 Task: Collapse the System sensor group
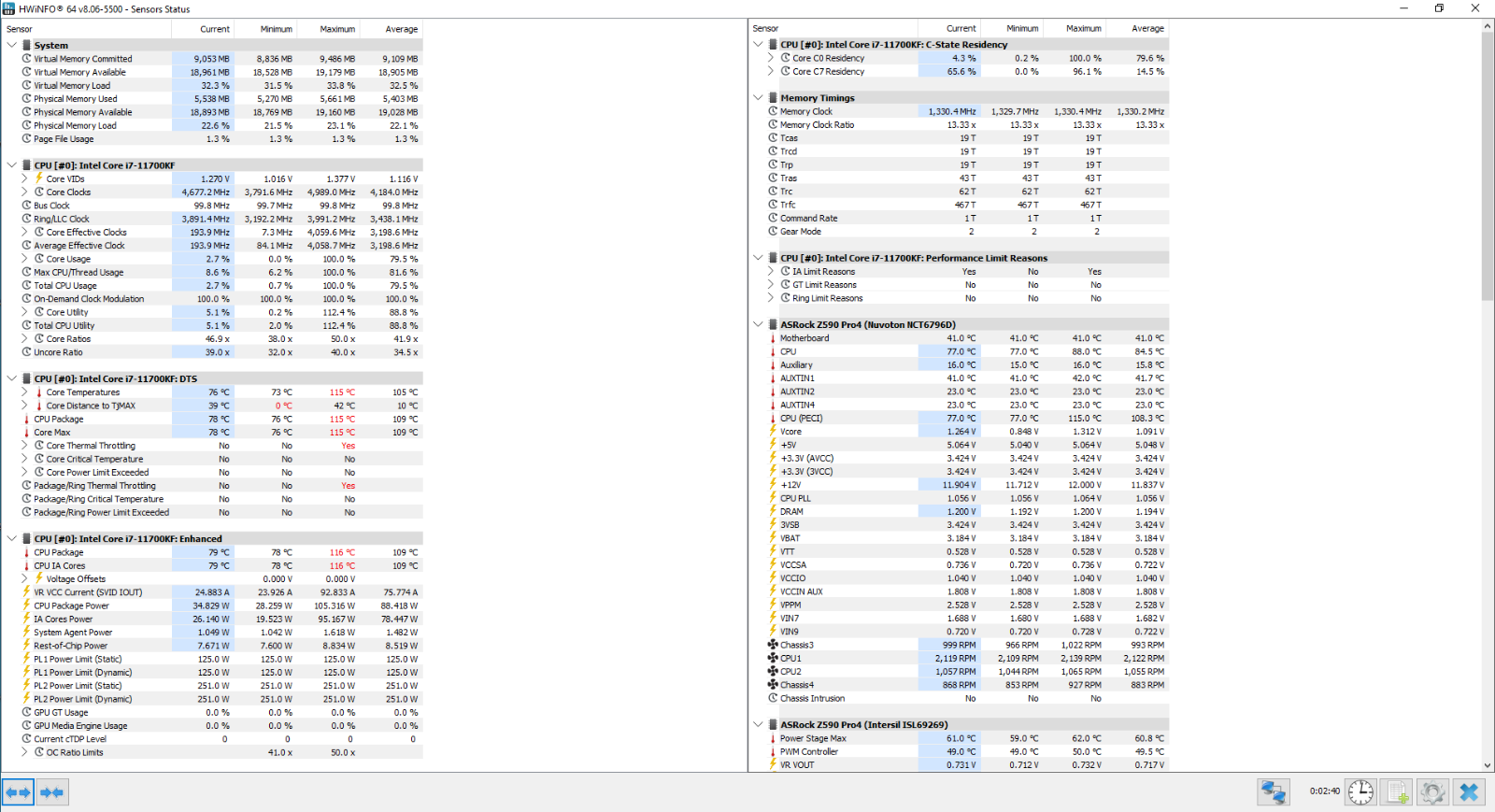click(x=11, y=45)
